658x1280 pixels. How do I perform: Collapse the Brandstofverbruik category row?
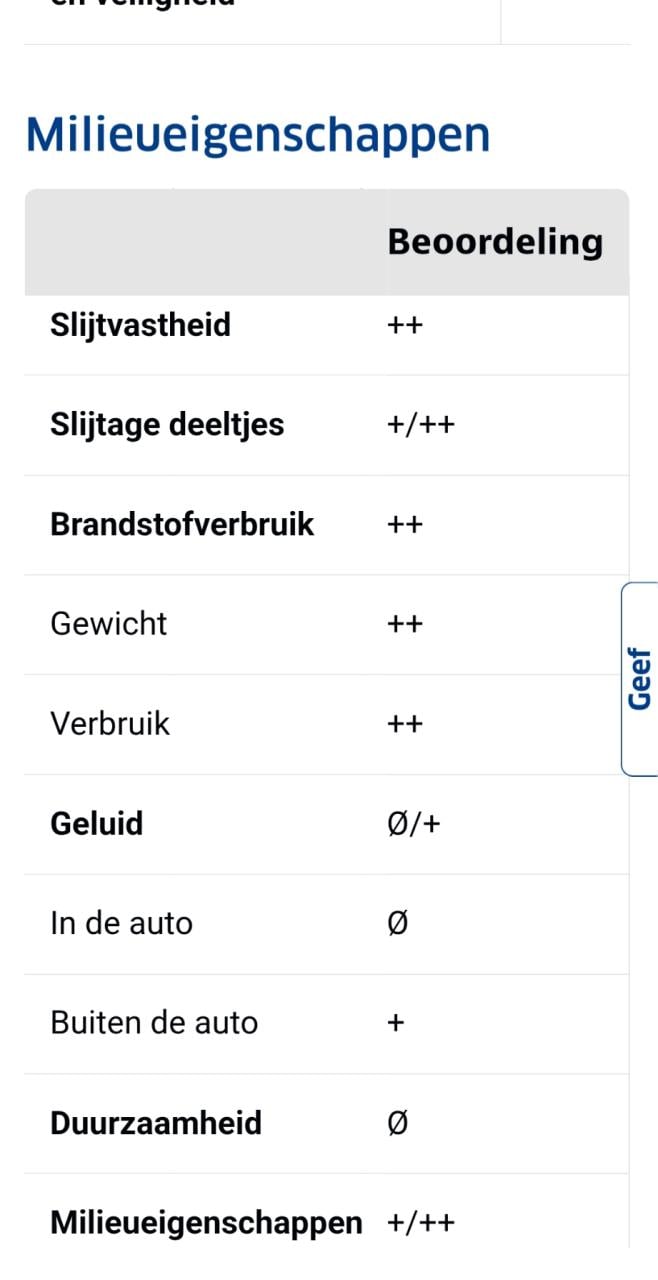183,523
